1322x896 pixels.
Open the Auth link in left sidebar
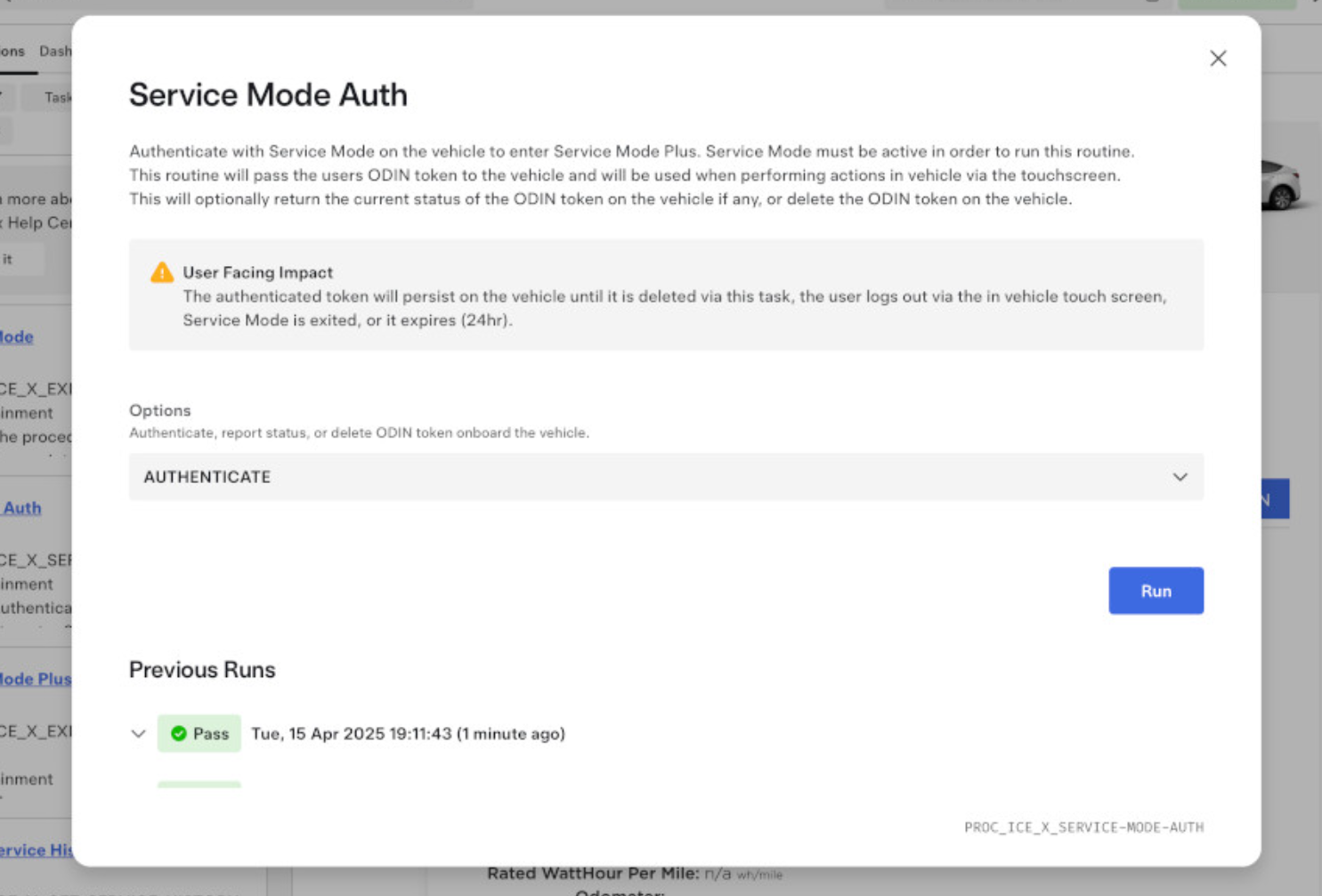click(x=21, y=508)
